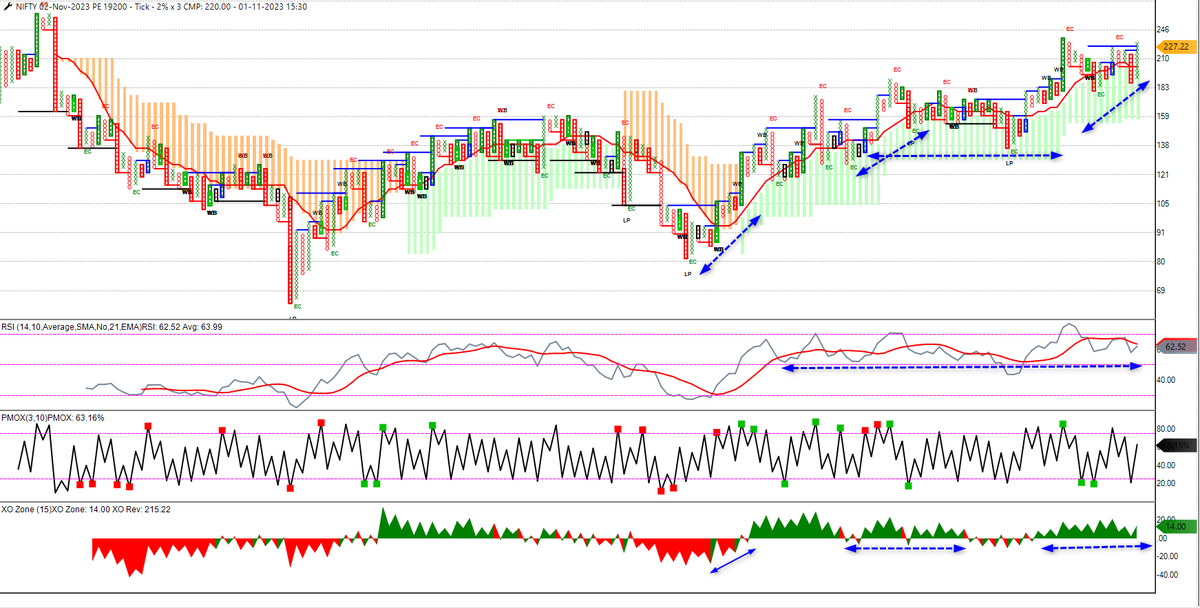Click the 183 price axis label
The image size is (1200, 608).
(1163, 88)
